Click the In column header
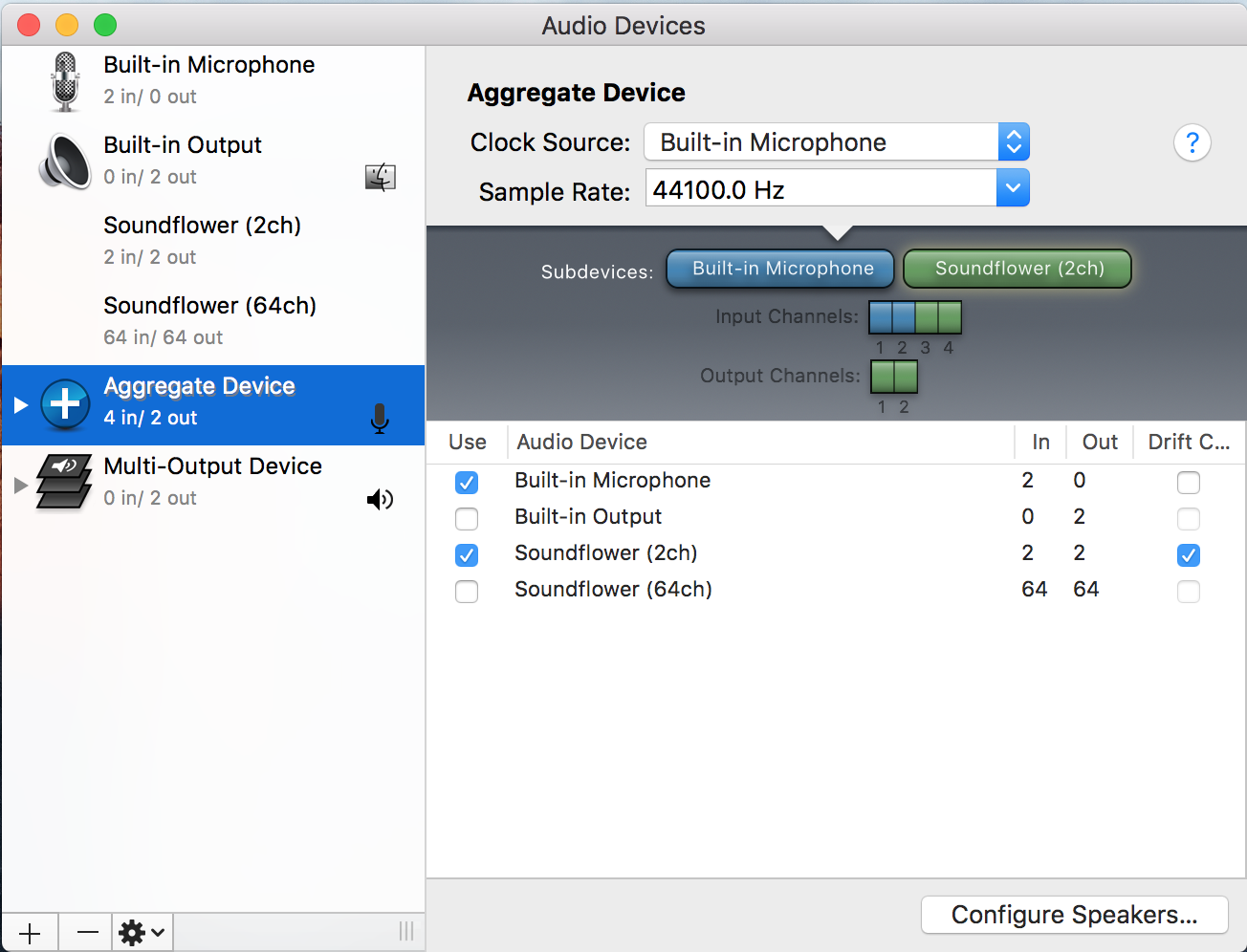 point(1040,442)
